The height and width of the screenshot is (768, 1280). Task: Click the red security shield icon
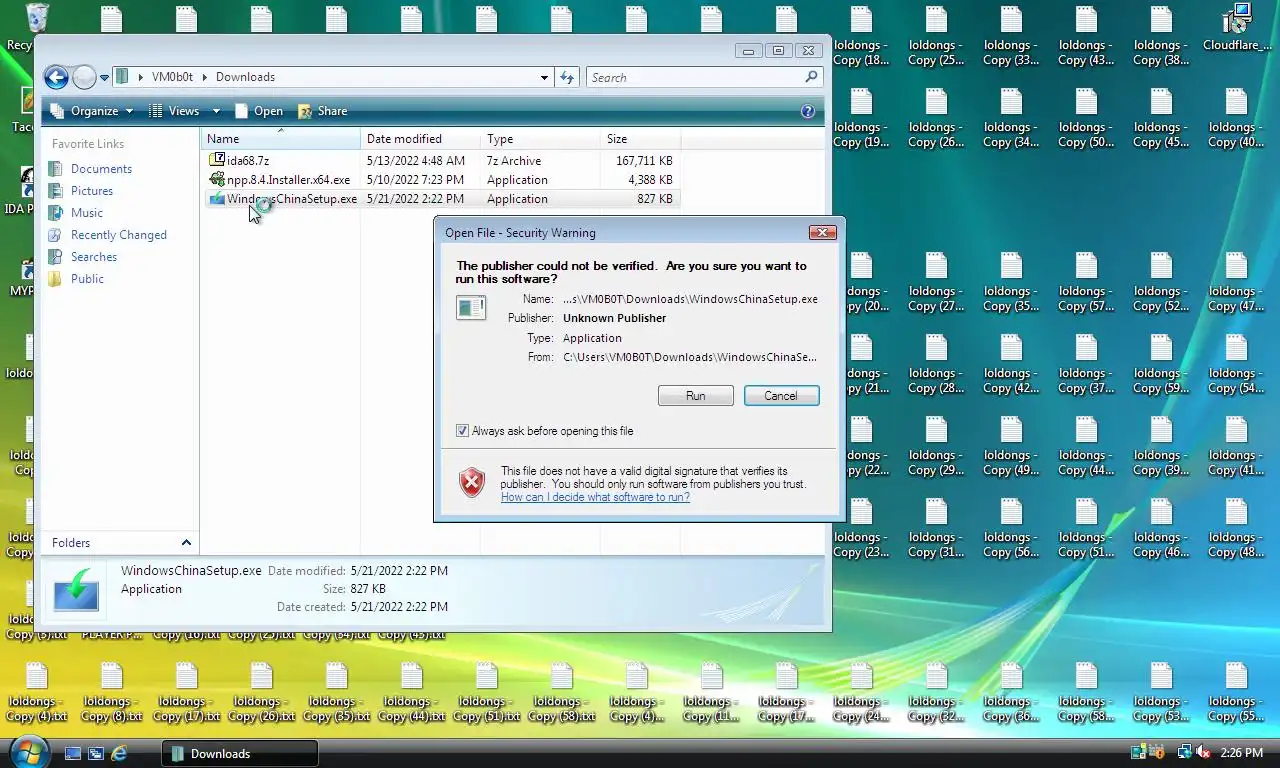472,483
